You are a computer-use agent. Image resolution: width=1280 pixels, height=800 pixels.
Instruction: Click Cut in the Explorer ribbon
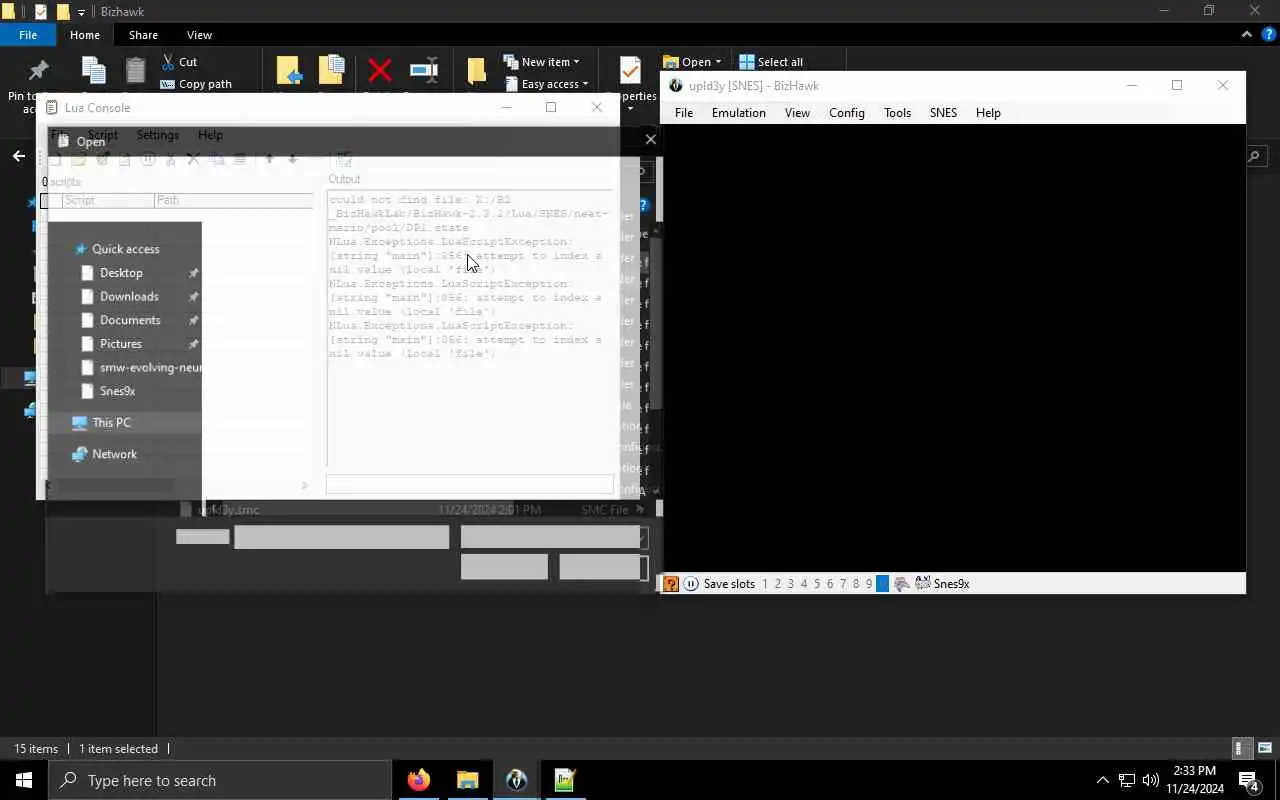point(179,62)
